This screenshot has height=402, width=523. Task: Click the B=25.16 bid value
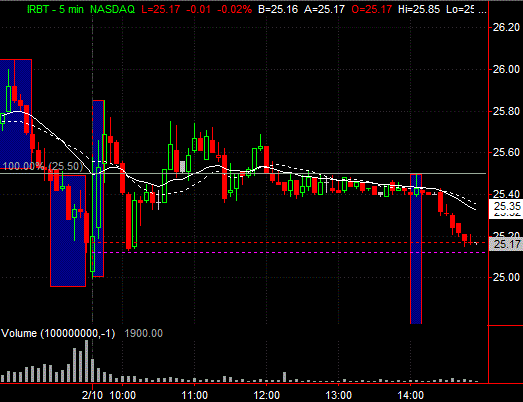(278, 9)
